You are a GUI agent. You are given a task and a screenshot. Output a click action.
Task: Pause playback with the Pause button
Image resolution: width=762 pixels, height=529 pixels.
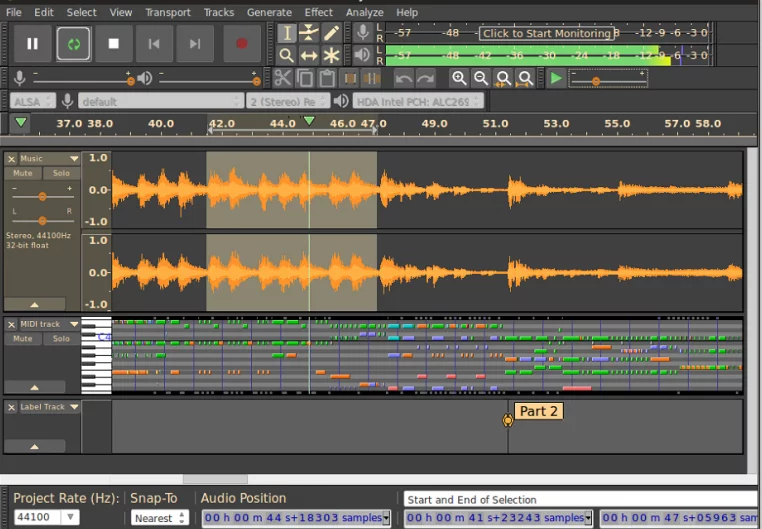(33, 44)
